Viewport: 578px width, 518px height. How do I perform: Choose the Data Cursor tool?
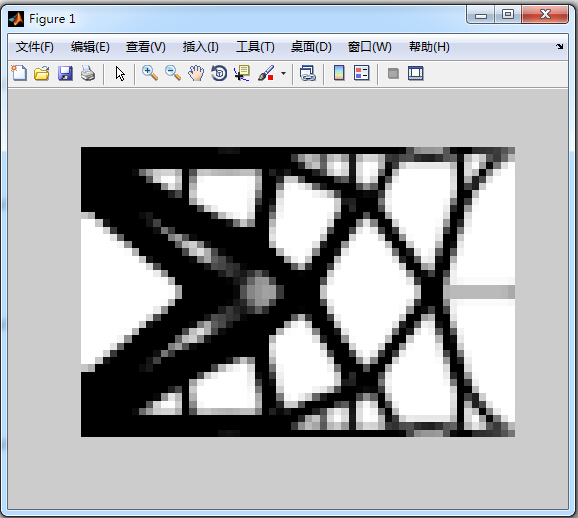point(242,73)
